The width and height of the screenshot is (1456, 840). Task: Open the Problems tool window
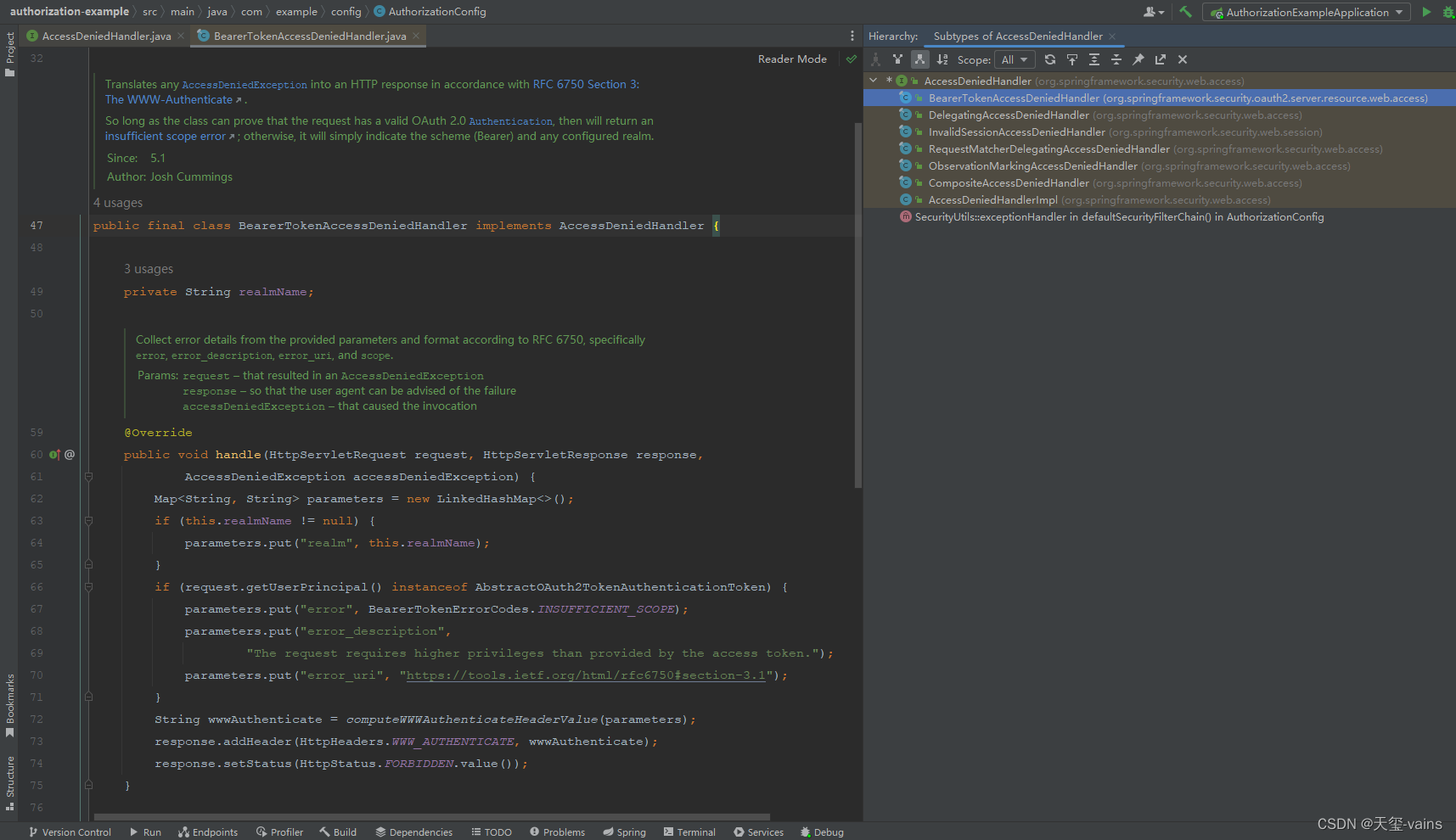(x=557, y=832)
